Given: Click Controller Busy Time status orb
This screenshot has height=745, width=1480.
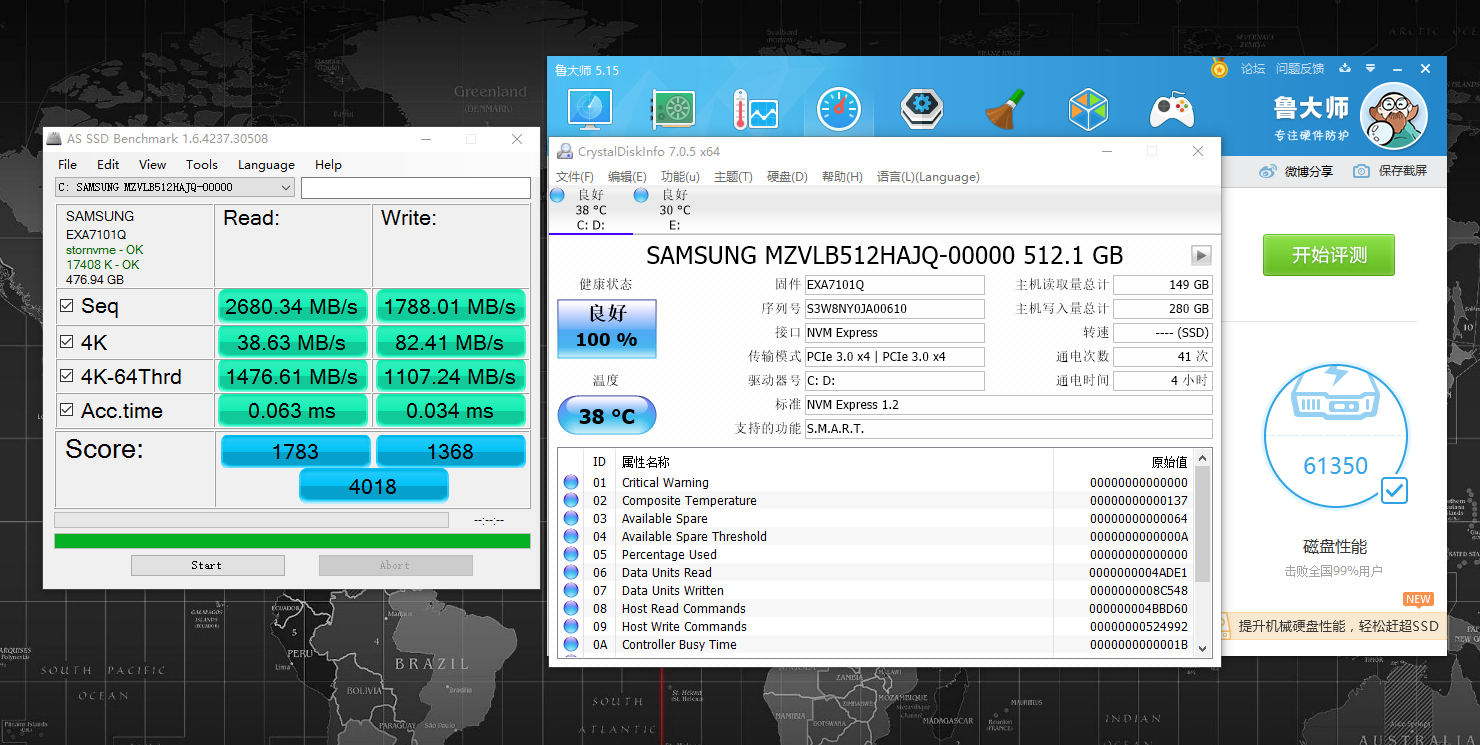Looking at the screenshot, I should point(571,644).
